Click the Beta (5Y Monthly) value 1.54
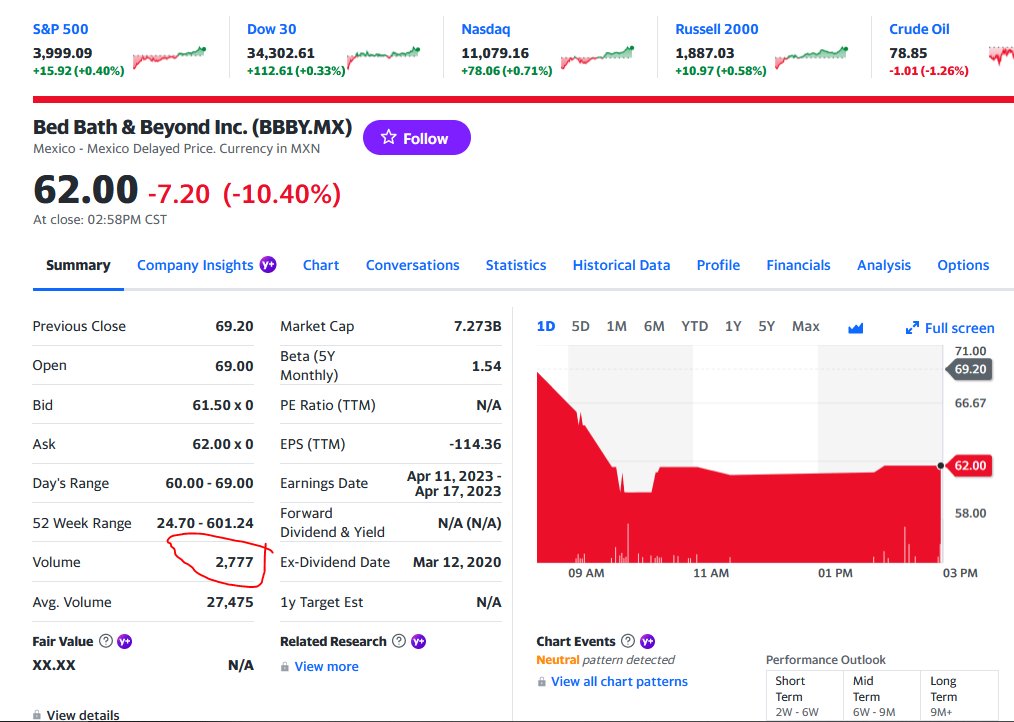1014x722 pixels. 486,366
